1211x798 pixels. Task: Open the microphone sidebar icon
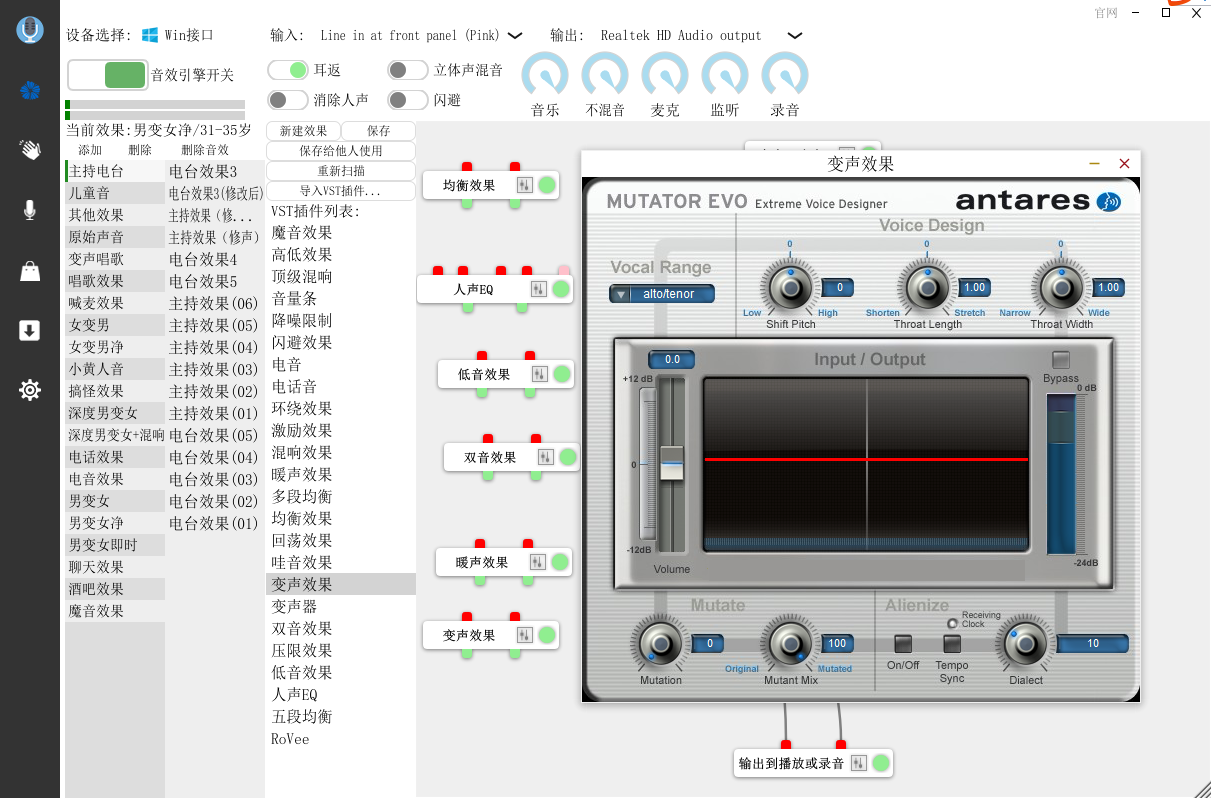point(30,210)
